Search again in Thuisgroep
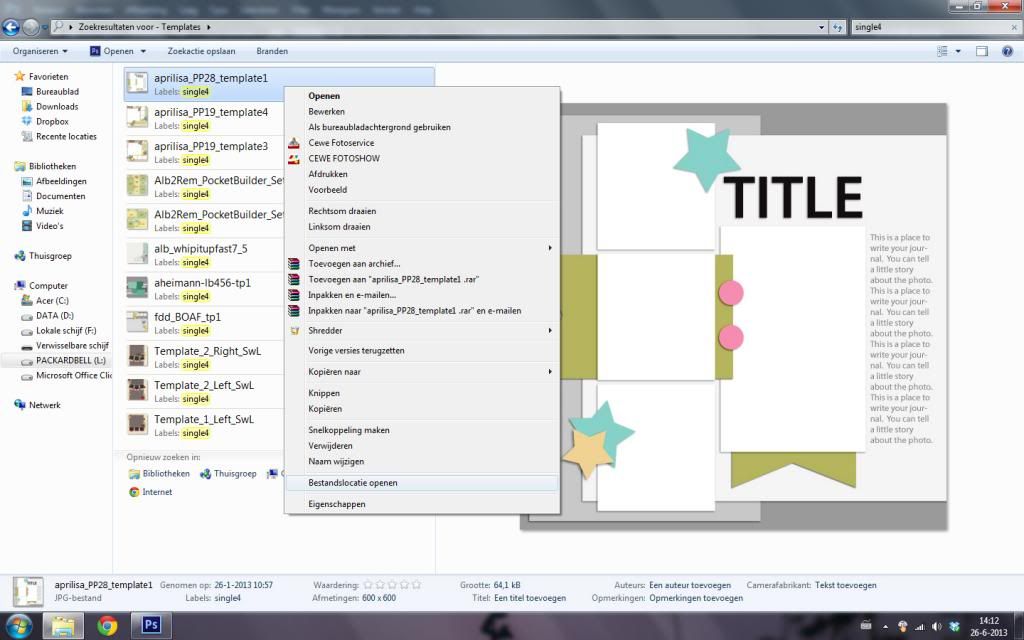Viewport: 1024px width, 640px height. [x=228, y=473]
